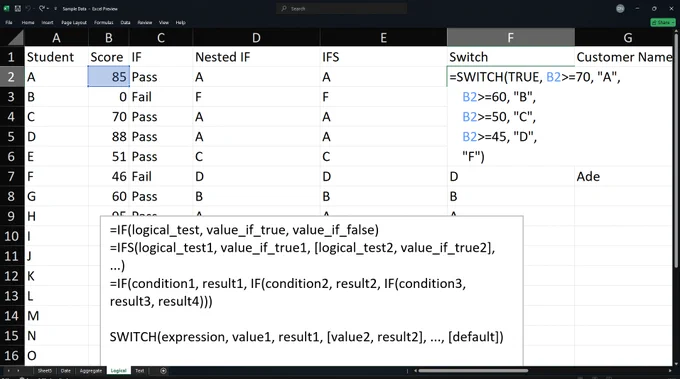Click into the Search box in the title bar
Screen dimensions: 680x379
(x=342, y=8)
